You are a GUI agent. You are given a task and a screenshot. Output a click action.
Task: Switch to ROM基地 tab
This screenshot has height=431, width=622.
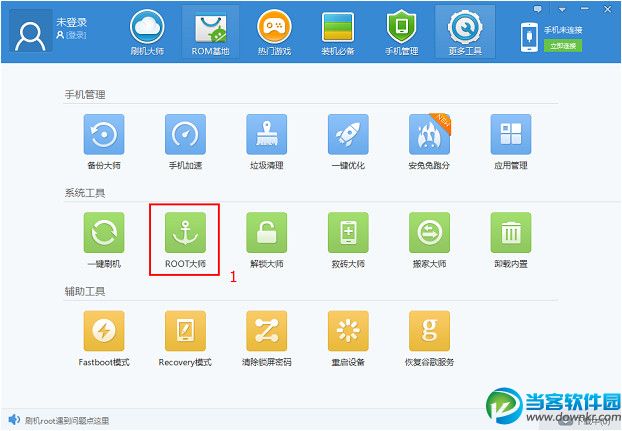click(210, 33)
